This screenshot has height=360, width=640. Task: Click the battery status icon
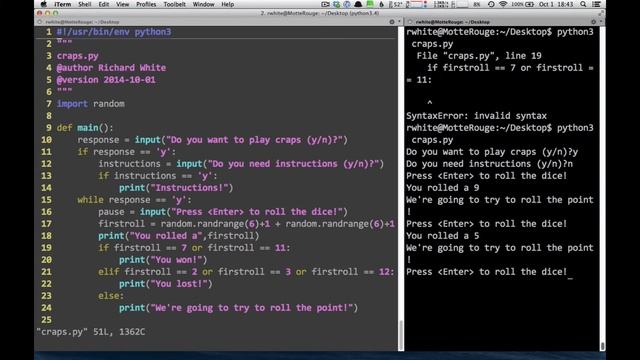click(x=529, y=4)
